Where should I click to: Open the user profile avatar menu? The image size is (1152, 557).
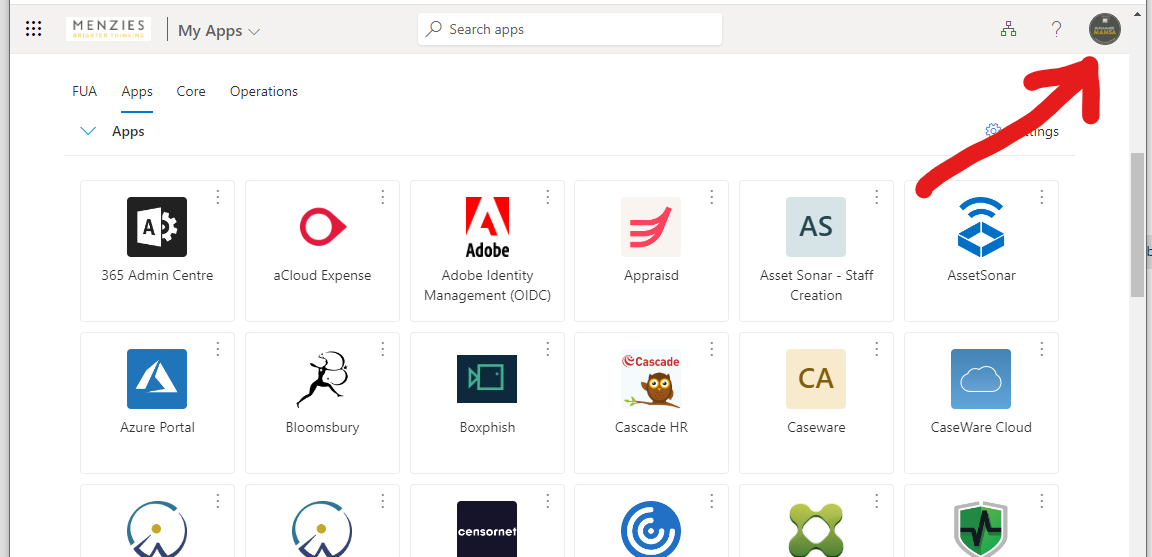click(1104, 29)
